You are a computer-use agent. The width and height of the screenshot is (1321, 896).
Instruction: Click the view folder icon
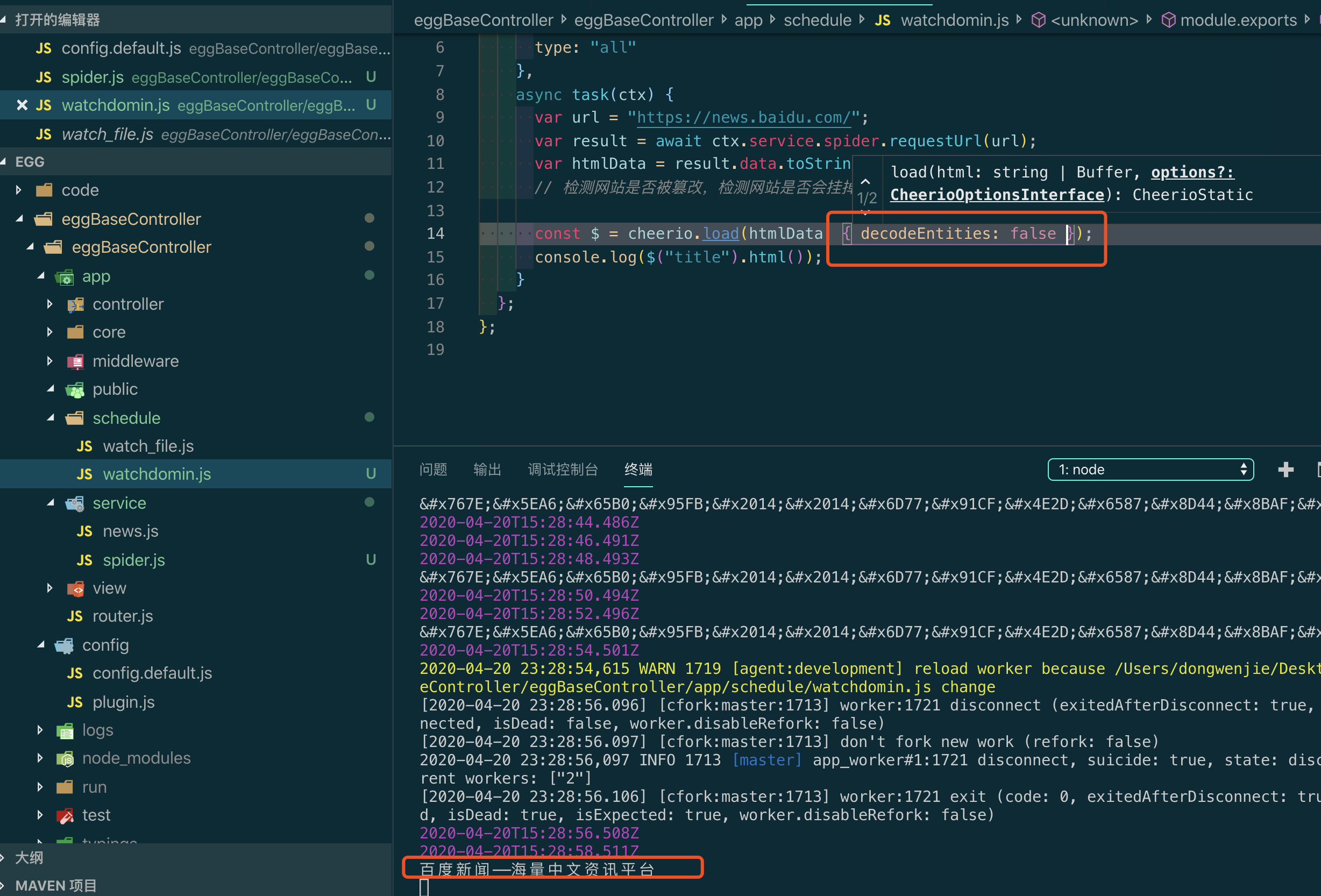coord(75,589)
